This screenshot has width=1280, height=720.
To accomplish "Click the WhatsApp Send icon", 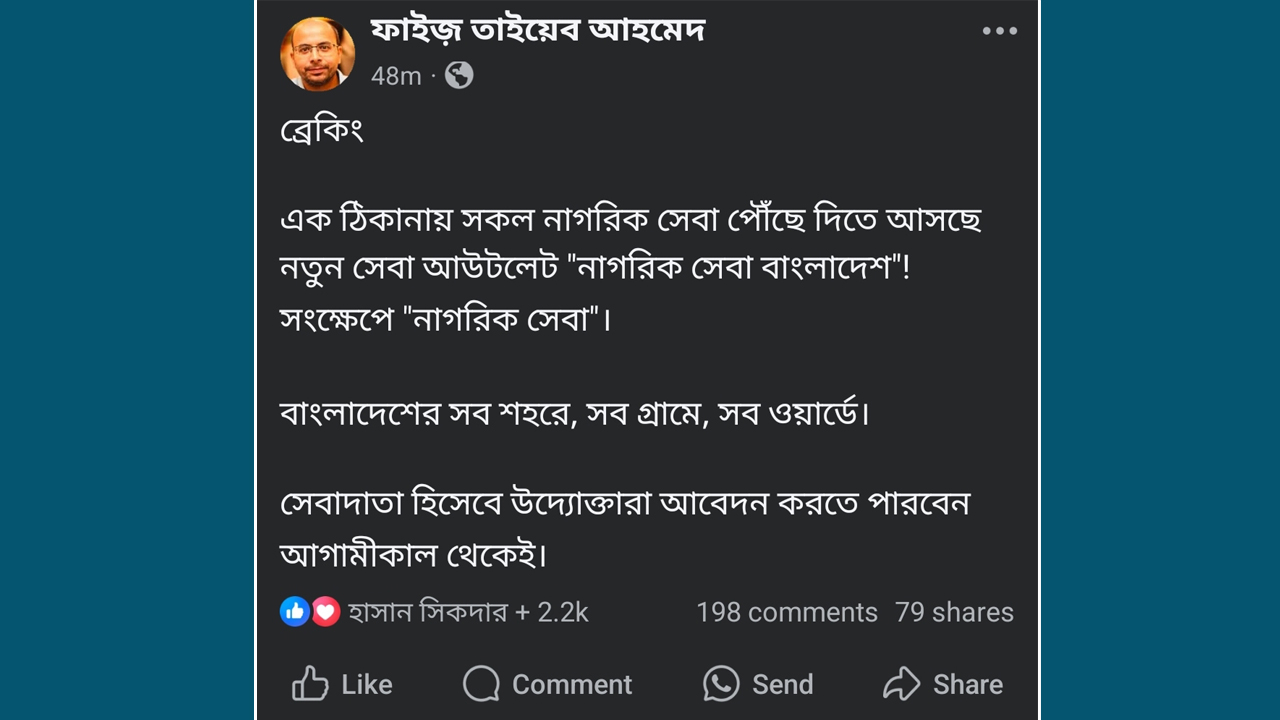I will click(x=721, y=684).
